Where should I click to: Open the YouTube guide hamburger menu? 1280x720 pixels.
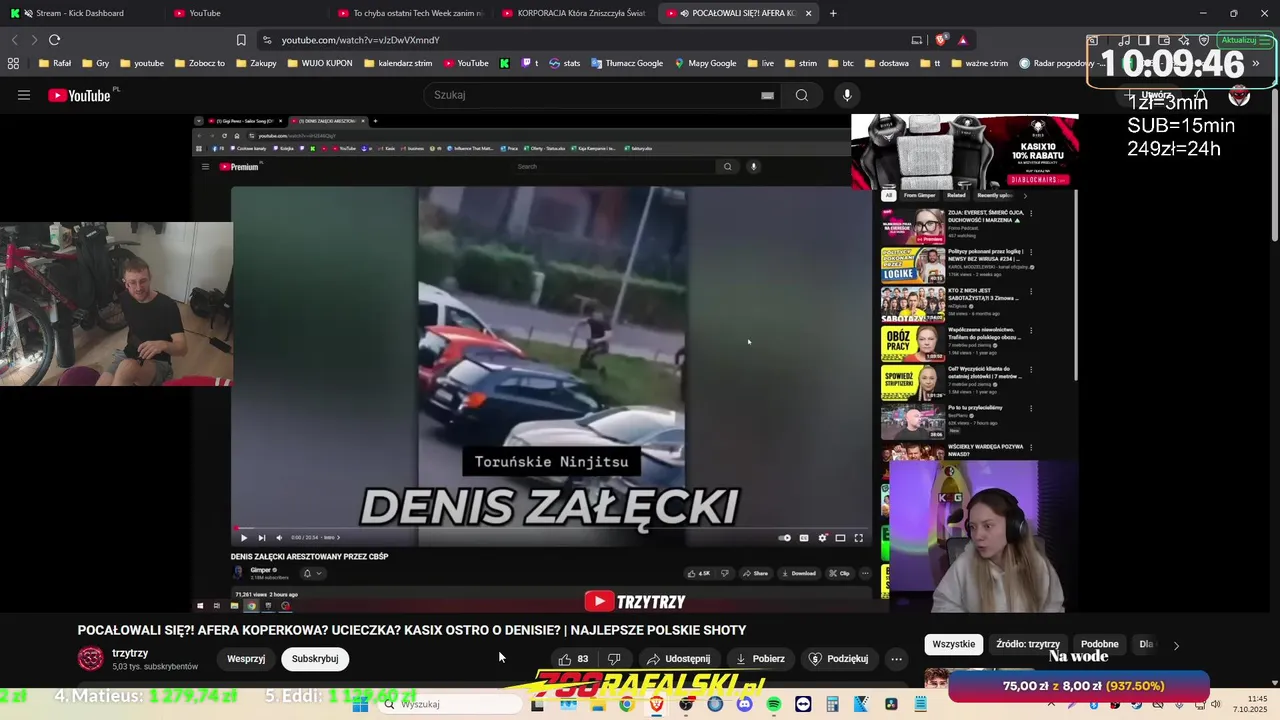pos(24,95)
